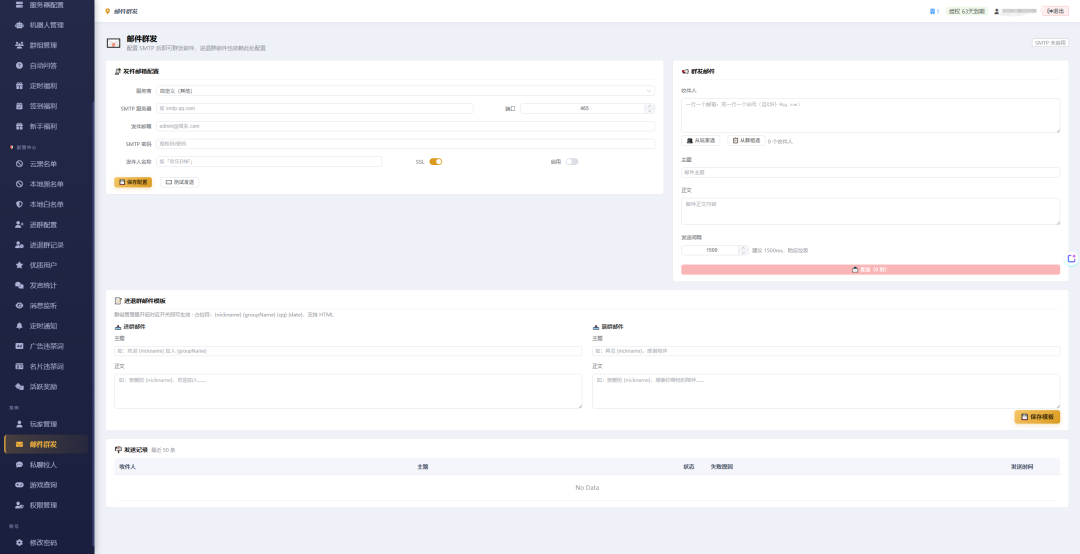Click the 玩家管理 person icon
Viewport: 1080px width, 554px height.
click(x=19, y=424)
